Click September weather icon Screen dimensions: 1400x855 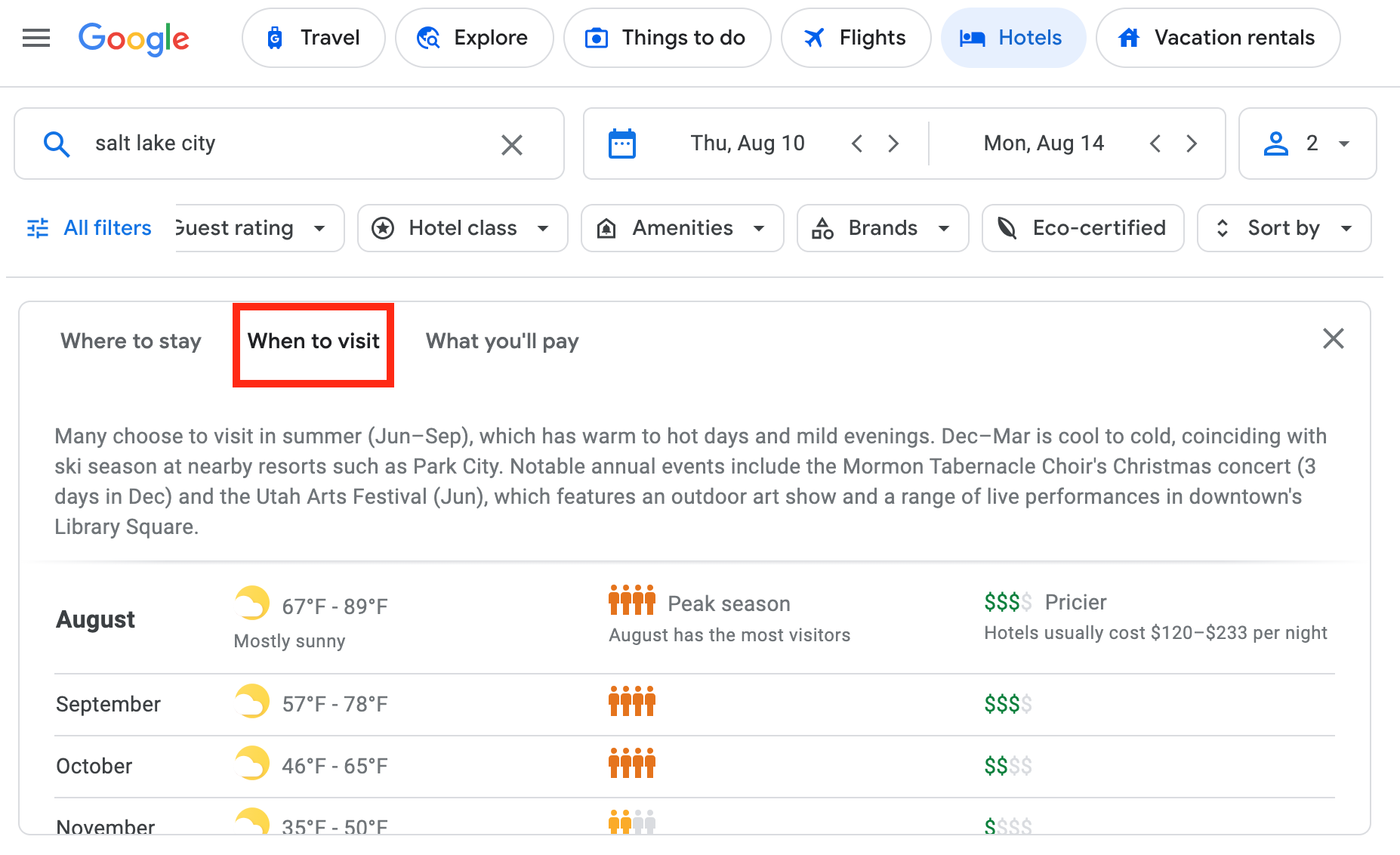pyautogui.click(x=252, y=702)
